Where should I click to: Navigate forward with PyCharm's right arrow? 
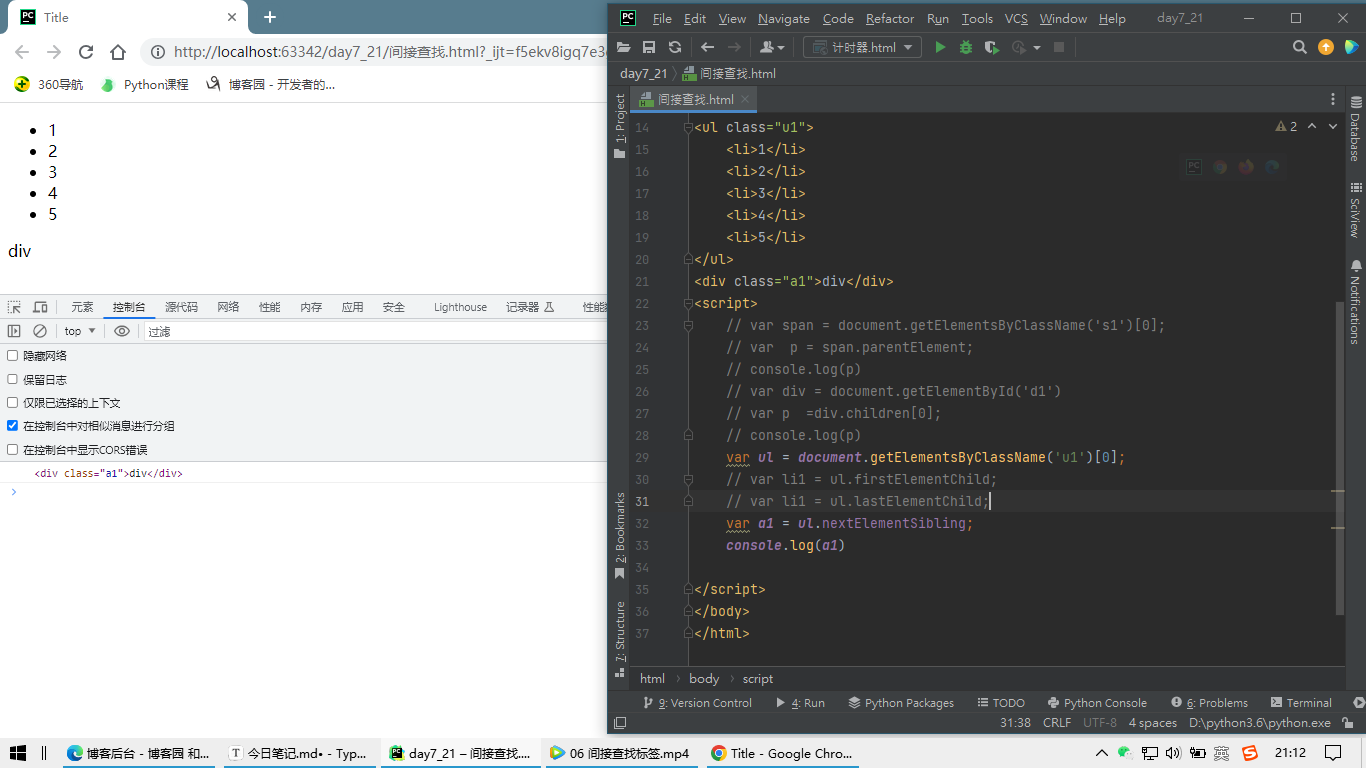click(x=735, y=47)
